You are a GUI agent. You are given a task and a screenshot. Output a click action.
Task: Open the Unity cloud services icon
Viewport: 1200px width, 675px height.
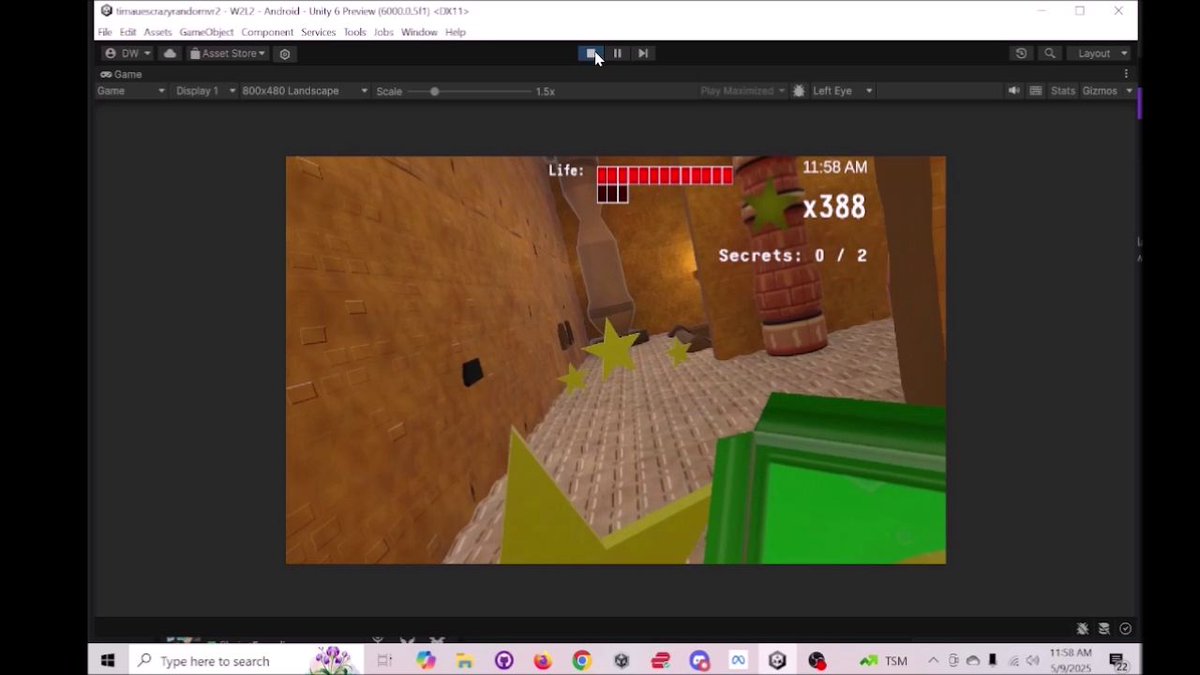(x=169, y=53)
